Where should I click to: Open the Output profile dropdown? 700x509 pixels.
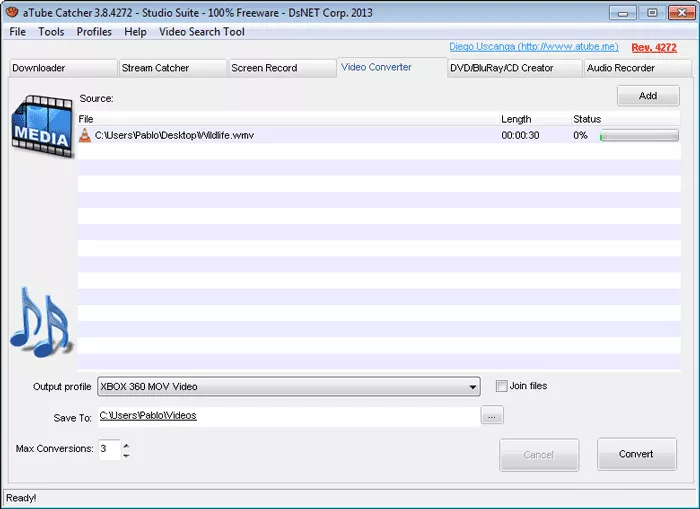[x=289, y=387]
